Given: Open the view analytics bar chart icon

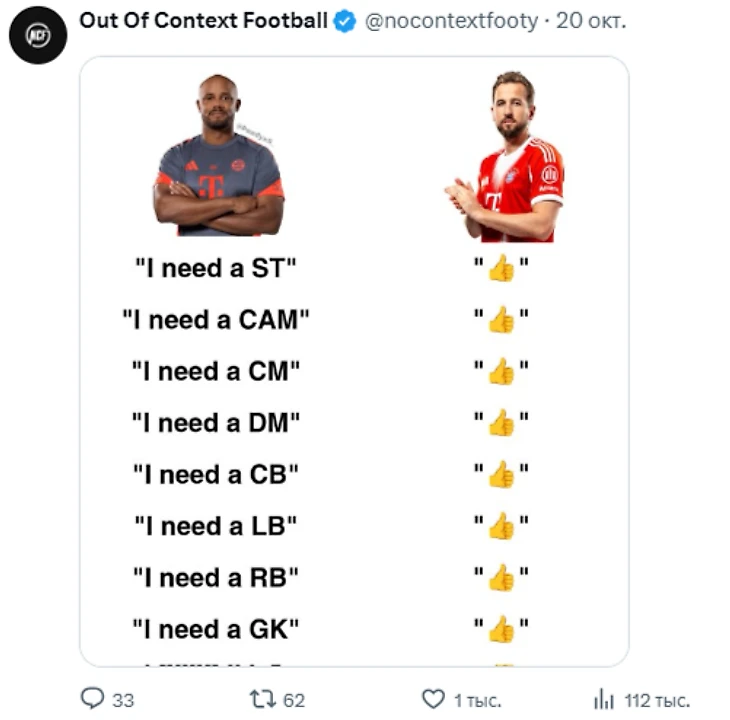Looking at the screenshot, I should [604, 699].
